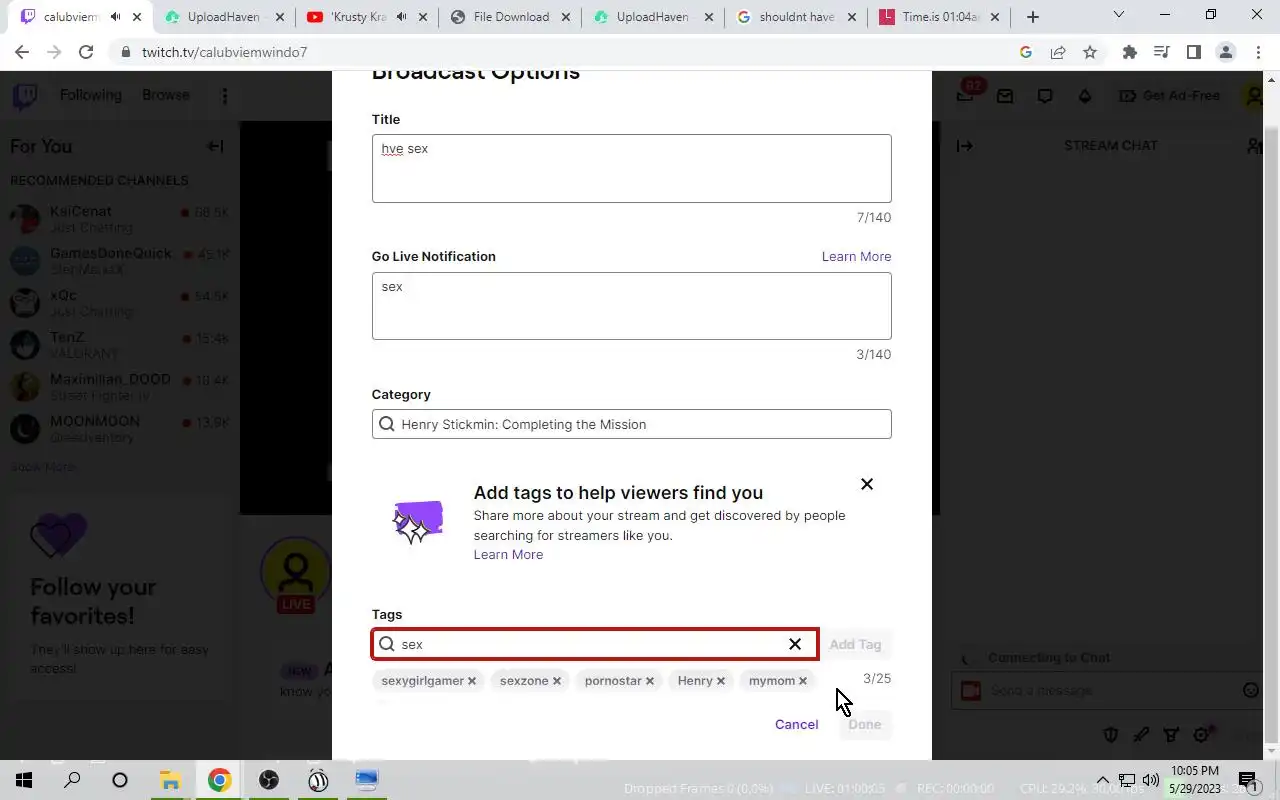The height and width of the screenshot is (800, 1280).
Task: Remove the sexygirlgamer tag
Action: click(472, 681)
